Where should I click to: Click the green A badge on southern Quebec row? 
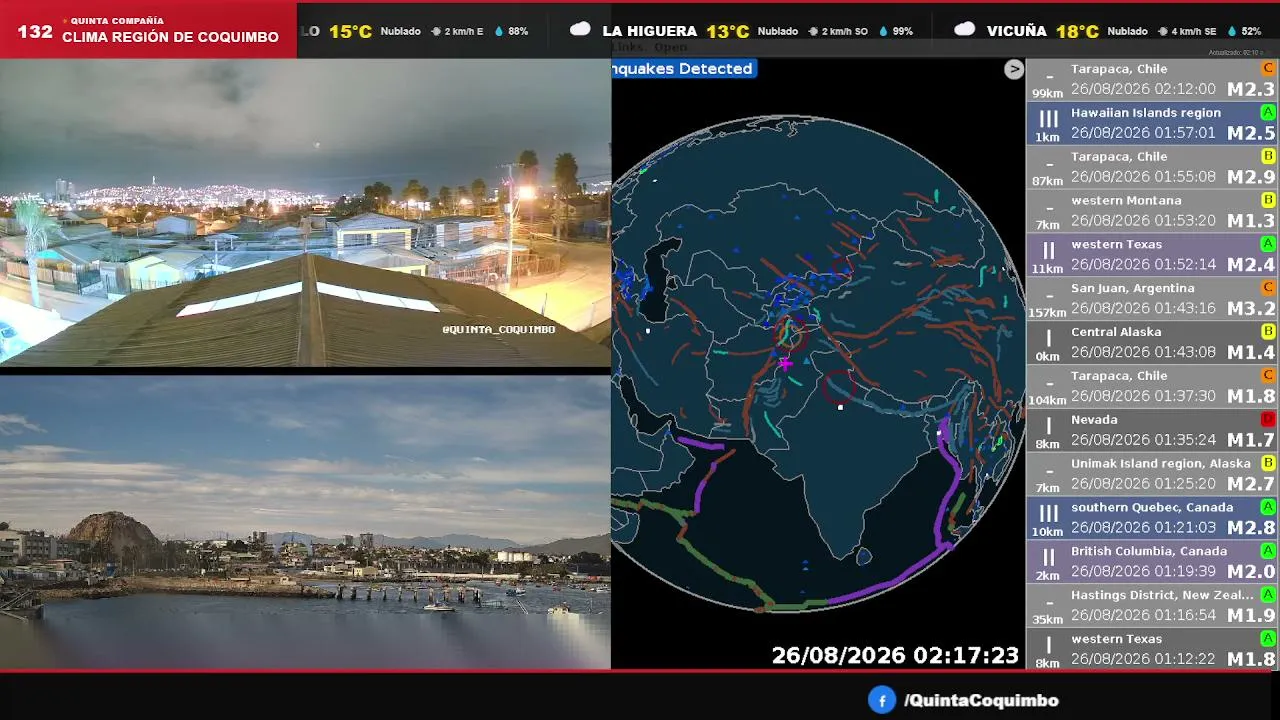pos(1268,507)
